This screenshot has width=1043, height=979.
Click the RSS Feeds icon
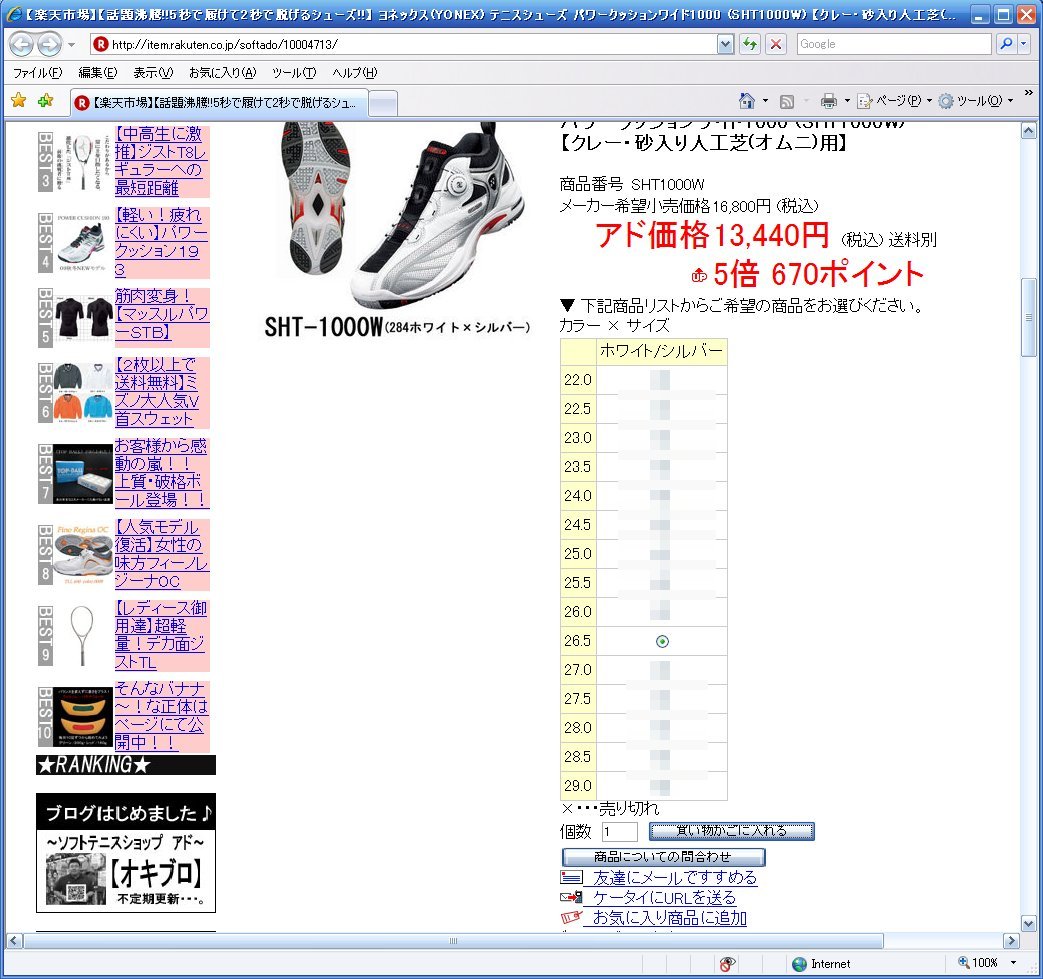pos(786,101)
